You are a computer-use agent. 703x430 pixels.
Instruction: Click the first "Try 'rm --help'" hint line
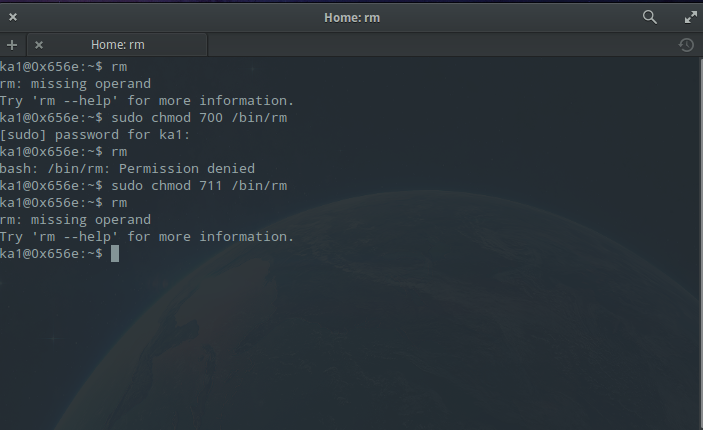[x=147, y=101]
